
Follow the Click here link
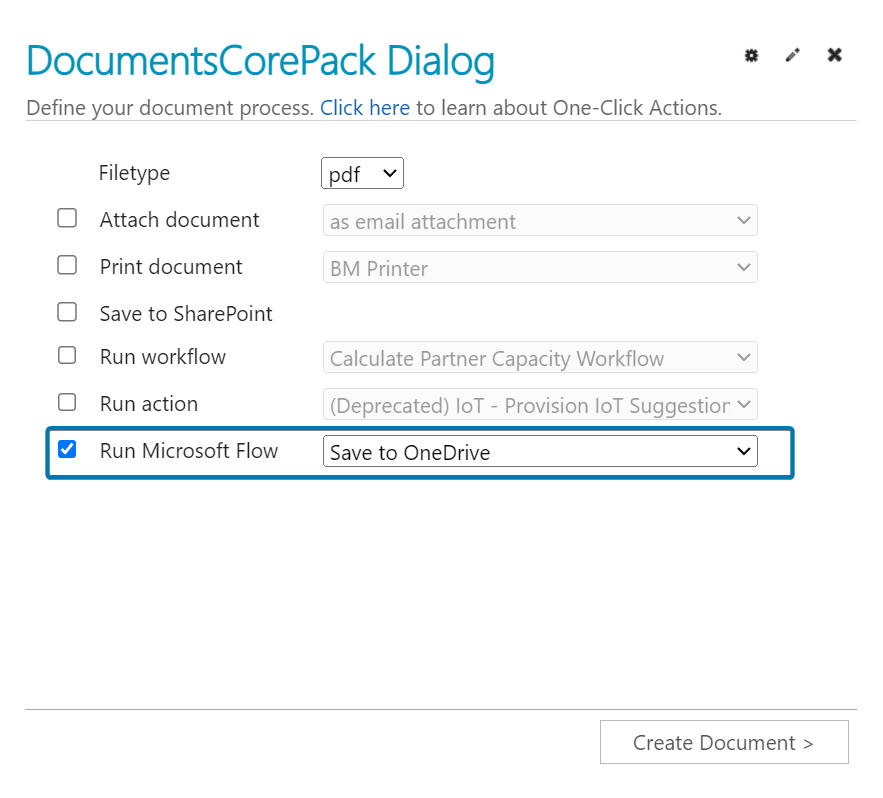tap(365, 108)
